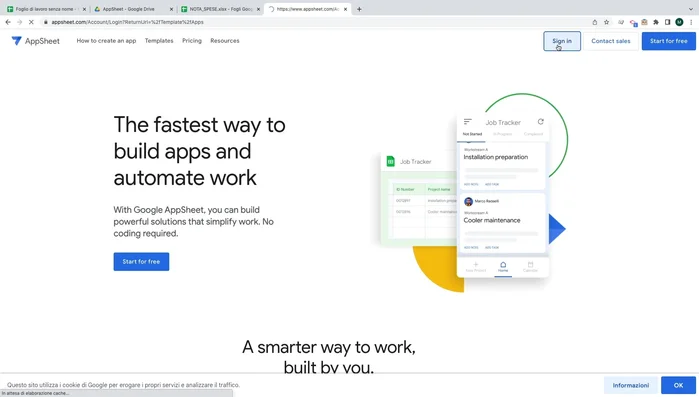Viewport: 699px width, 397px height.
Task: Click the hamburger menu in the Job Tracker mockup
Action: tap(468, 121)
